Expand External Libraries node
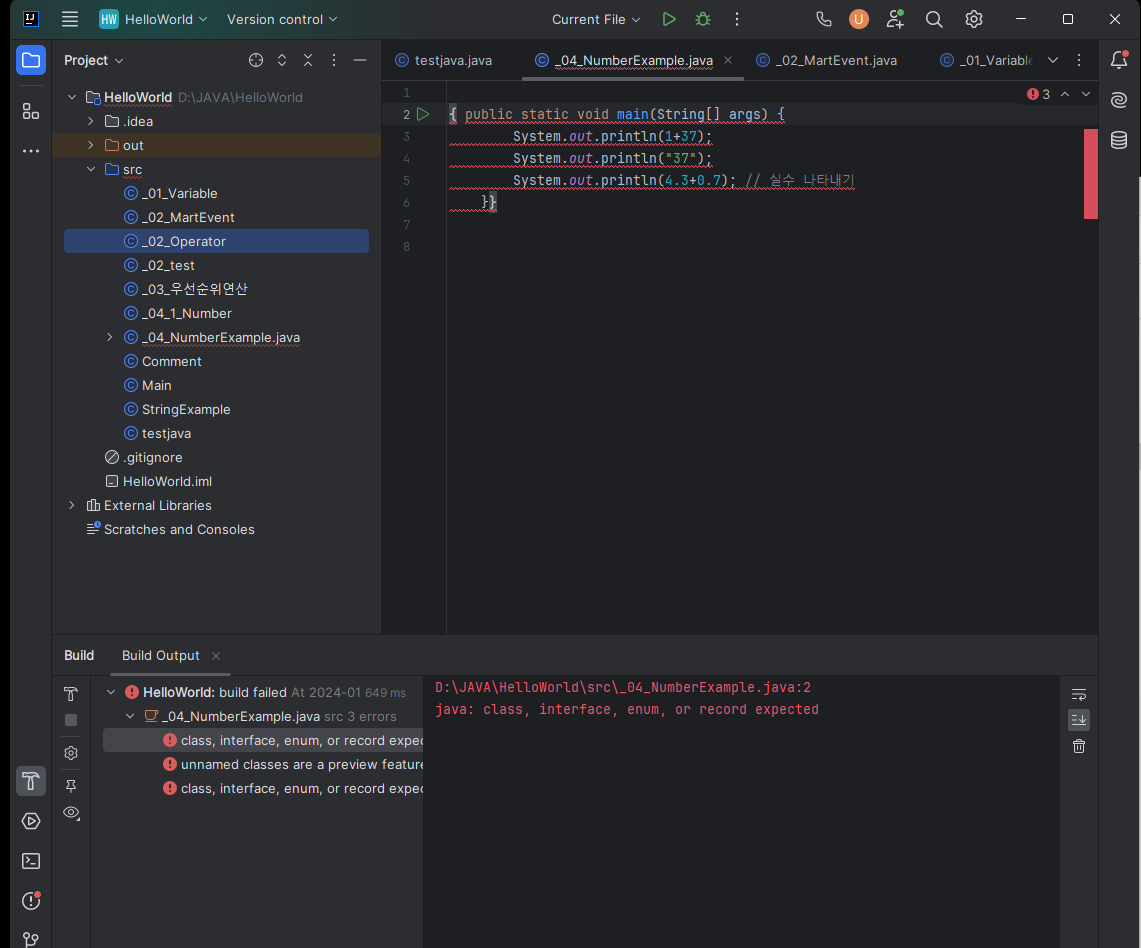 (x=71, y=505)
